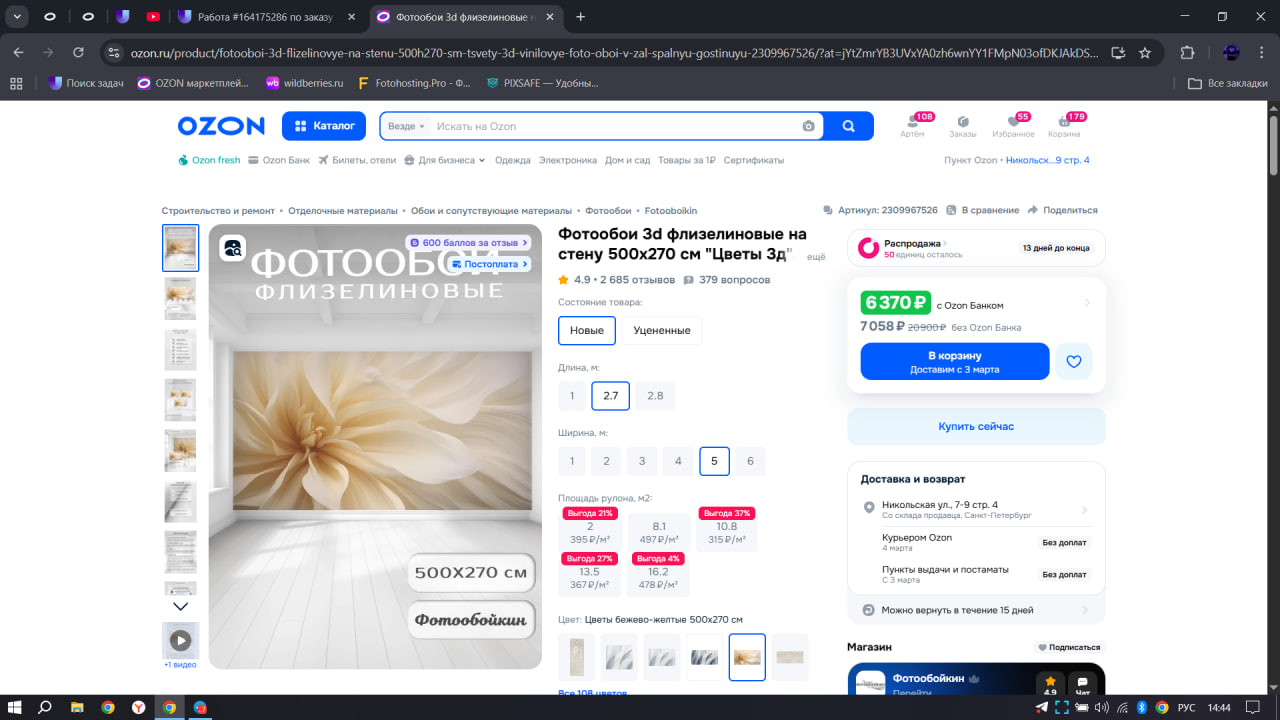Open the Windows Start menu
The image size is (1280, 720).
pyautogui.click(x=15, y=707)
